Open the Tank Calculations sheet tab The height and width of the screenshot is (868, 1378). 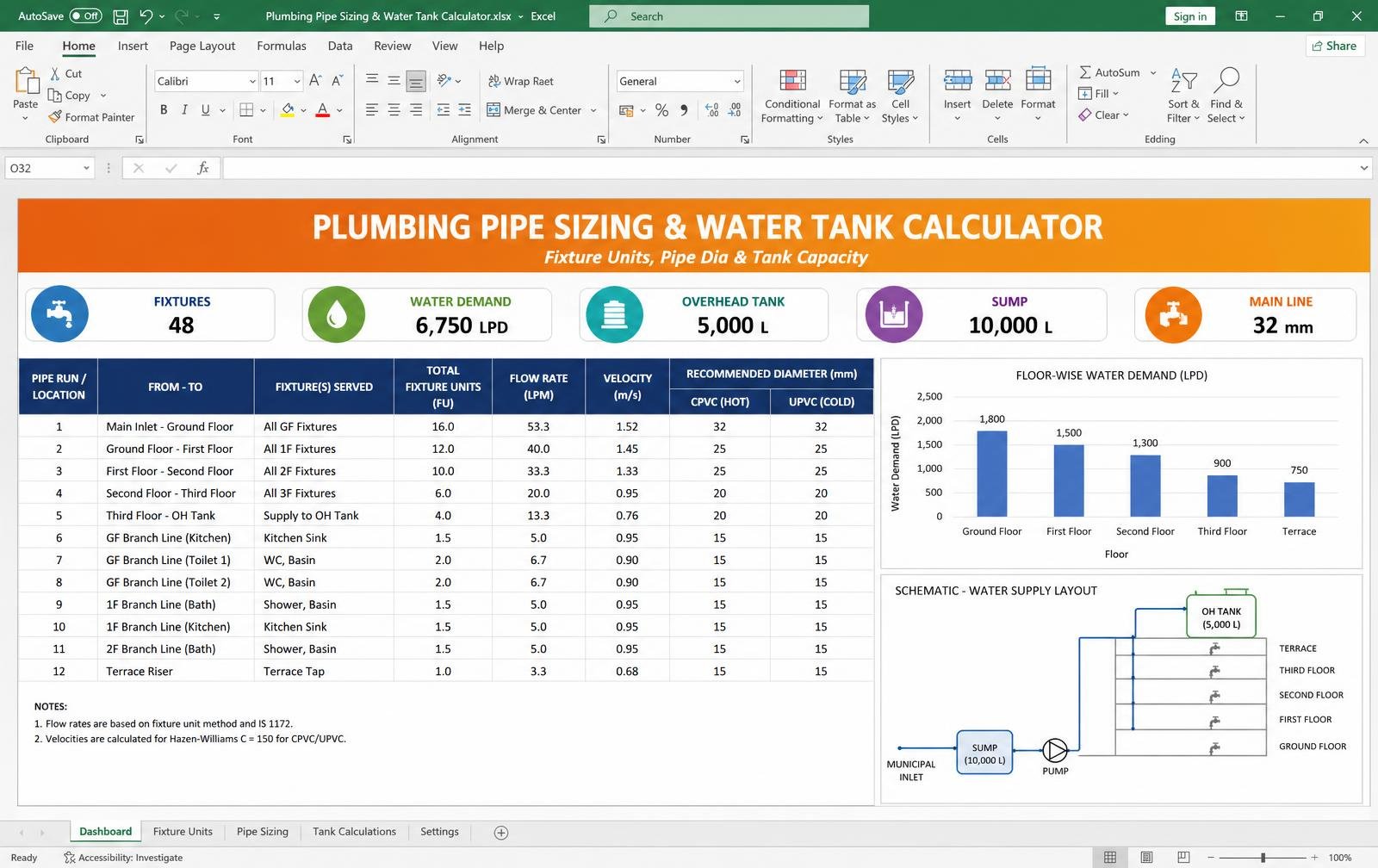(354, 832)
